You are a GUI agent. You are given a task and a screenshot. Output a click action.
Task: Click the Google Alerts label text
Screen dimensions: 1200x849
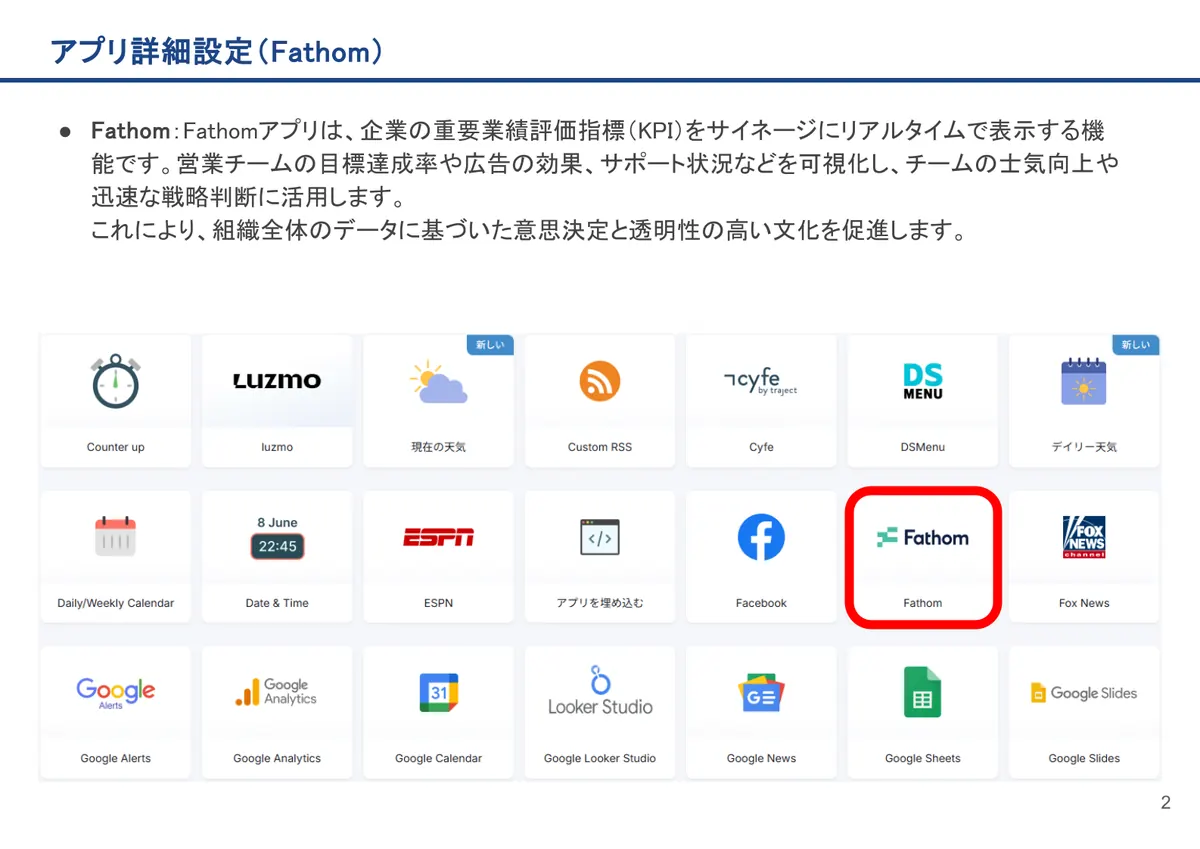115,758
